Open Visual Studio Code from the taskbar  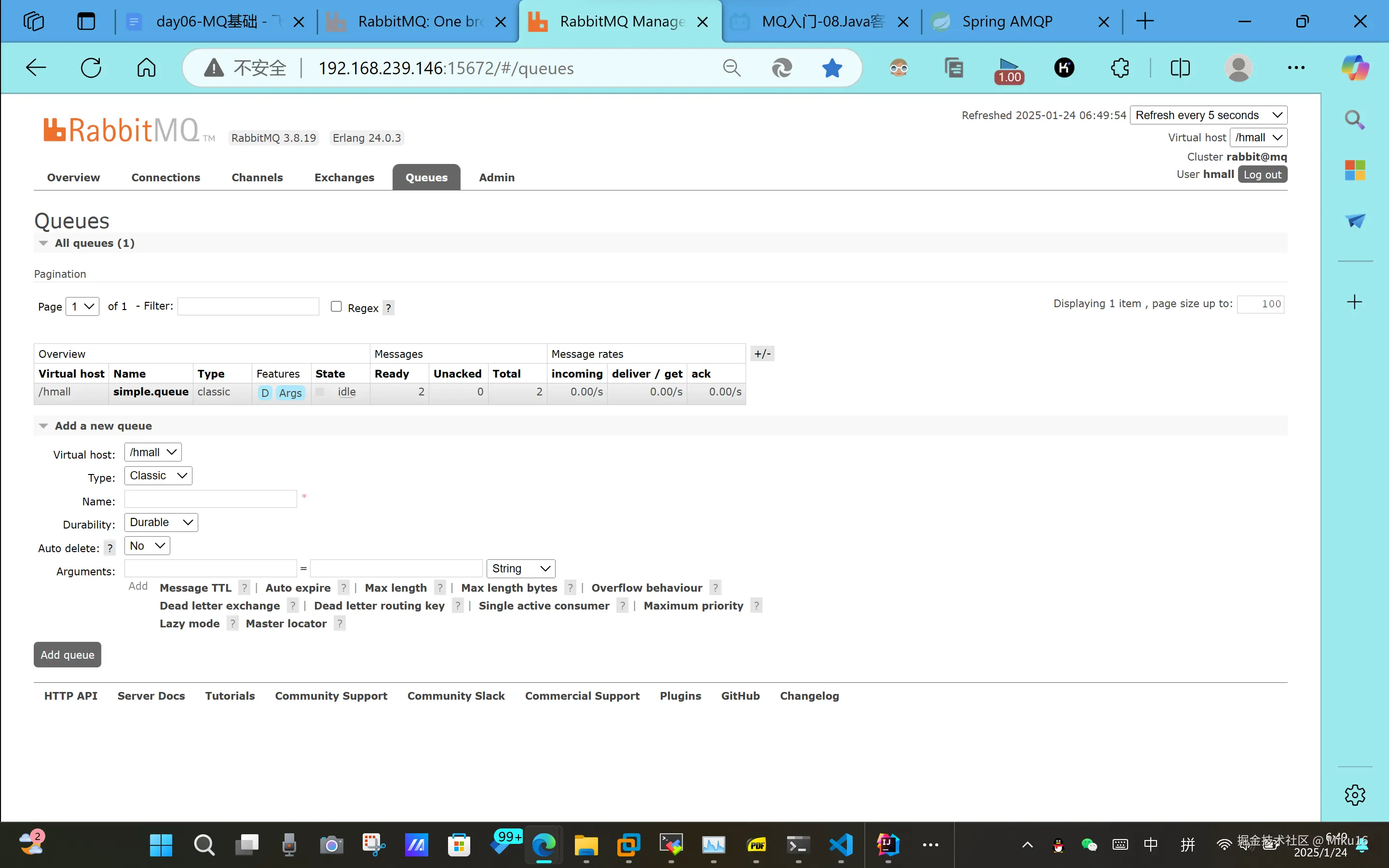[841, 844]
